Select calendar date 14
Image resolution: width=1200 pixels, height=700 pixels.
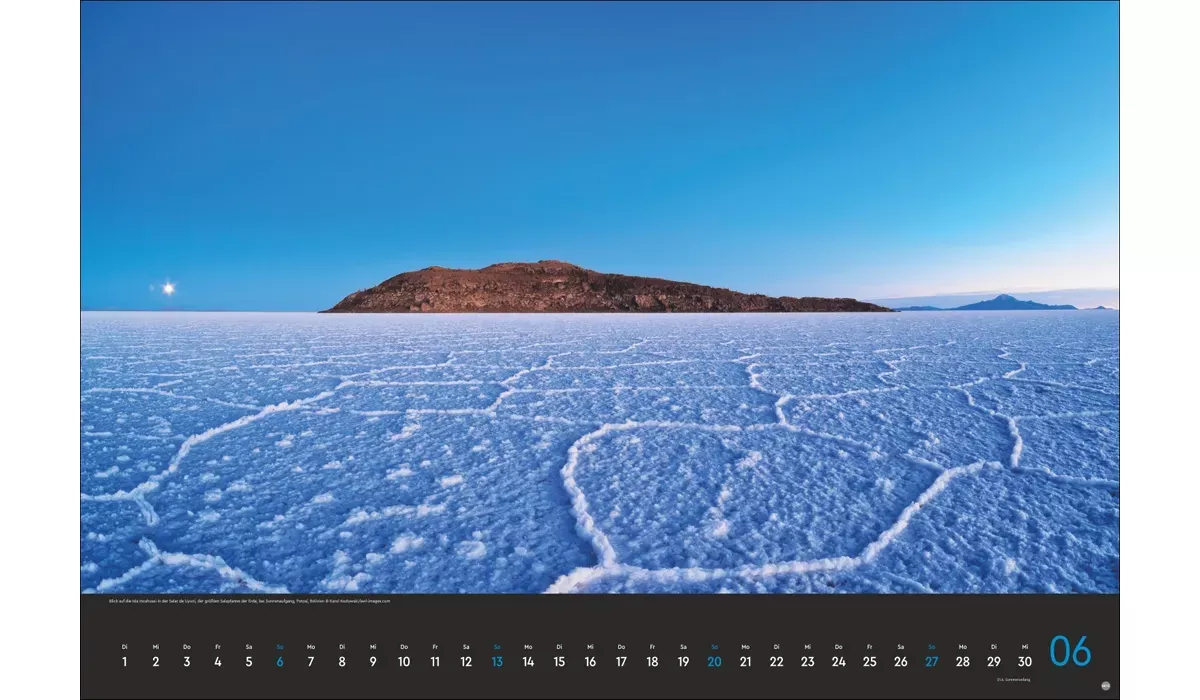pos(528,662)
